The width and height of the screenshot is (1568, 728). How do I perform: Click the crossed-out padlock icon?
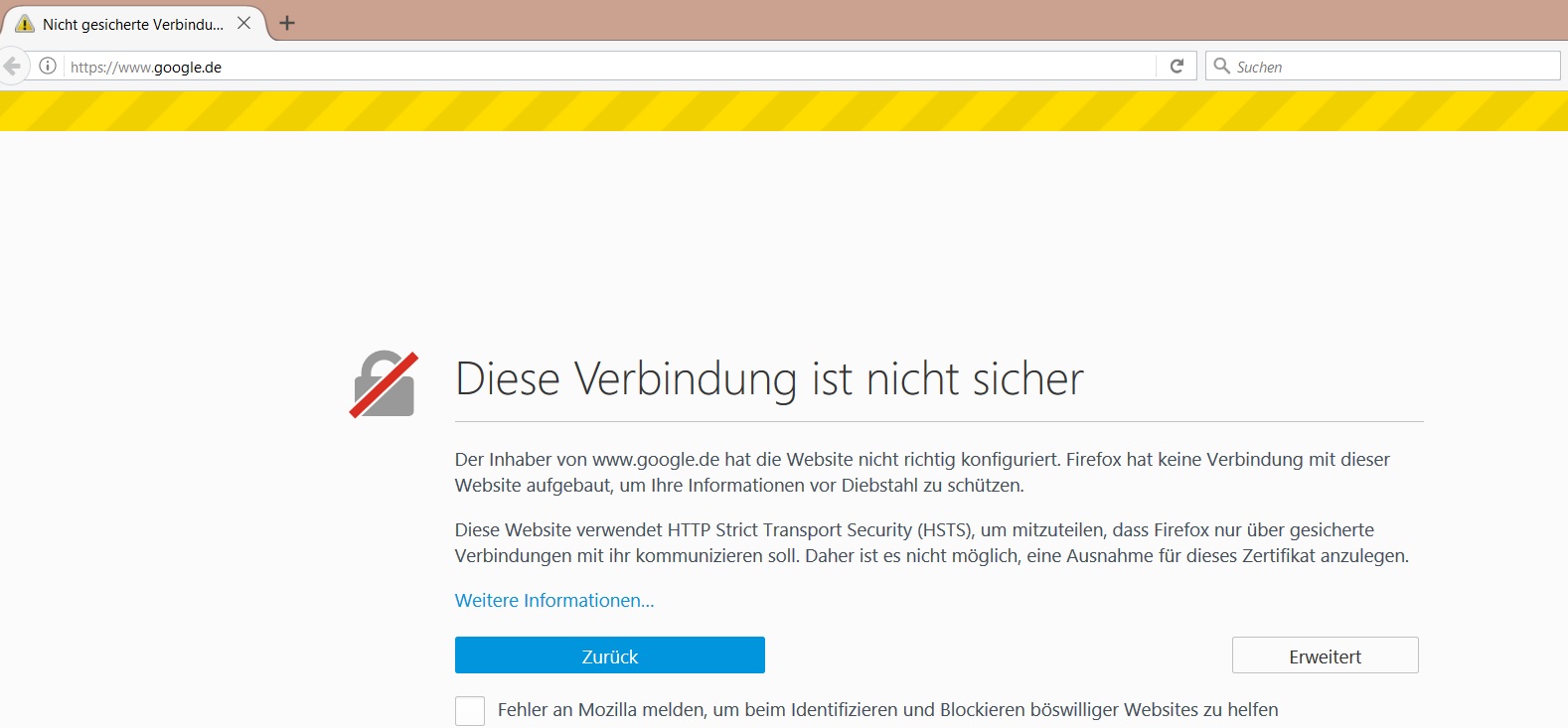click(384, 384)
